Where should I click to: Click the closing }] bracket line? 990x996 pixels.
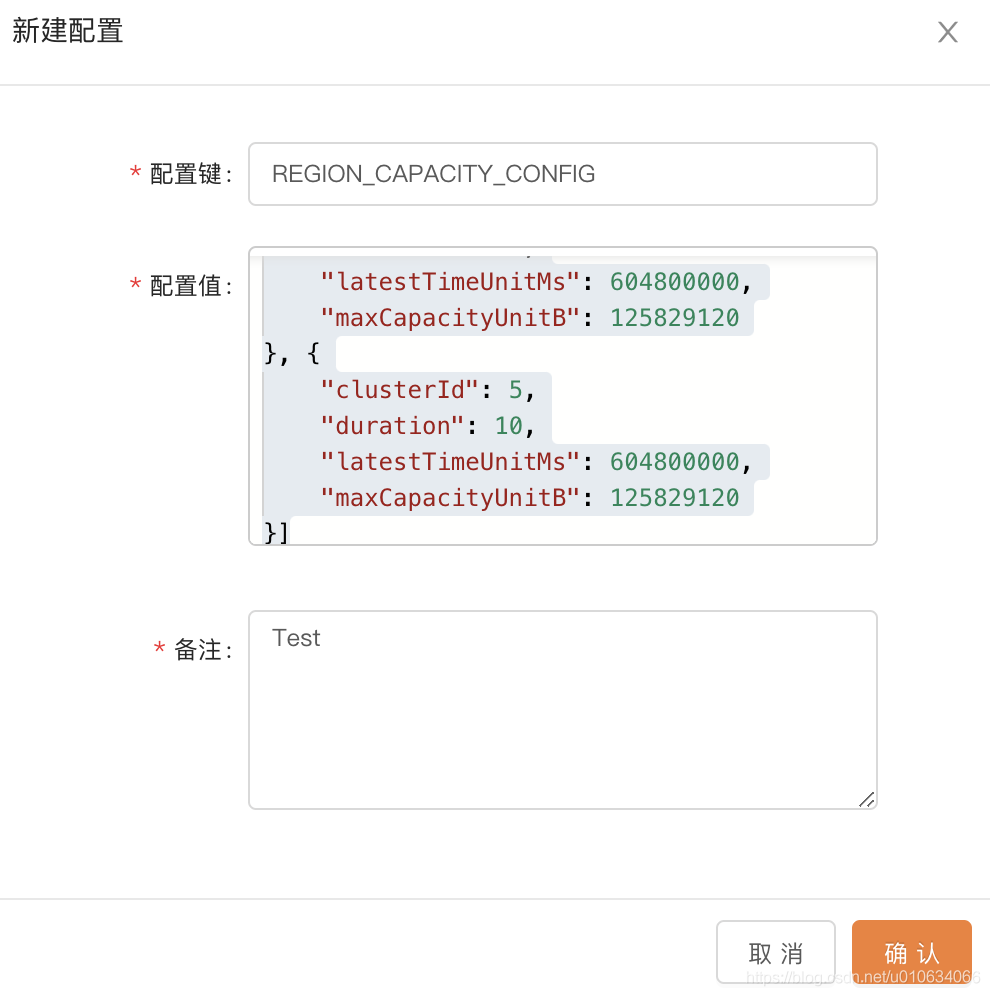pyautogui.click(x=276, y=532)
